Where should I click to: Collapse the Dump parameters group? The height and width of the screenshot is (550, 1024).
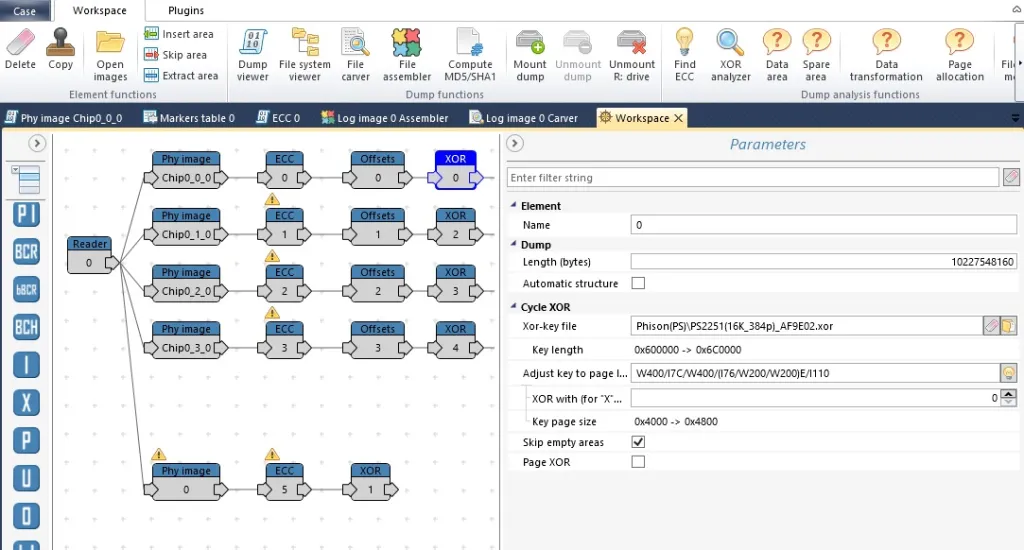tap(513, 244)
